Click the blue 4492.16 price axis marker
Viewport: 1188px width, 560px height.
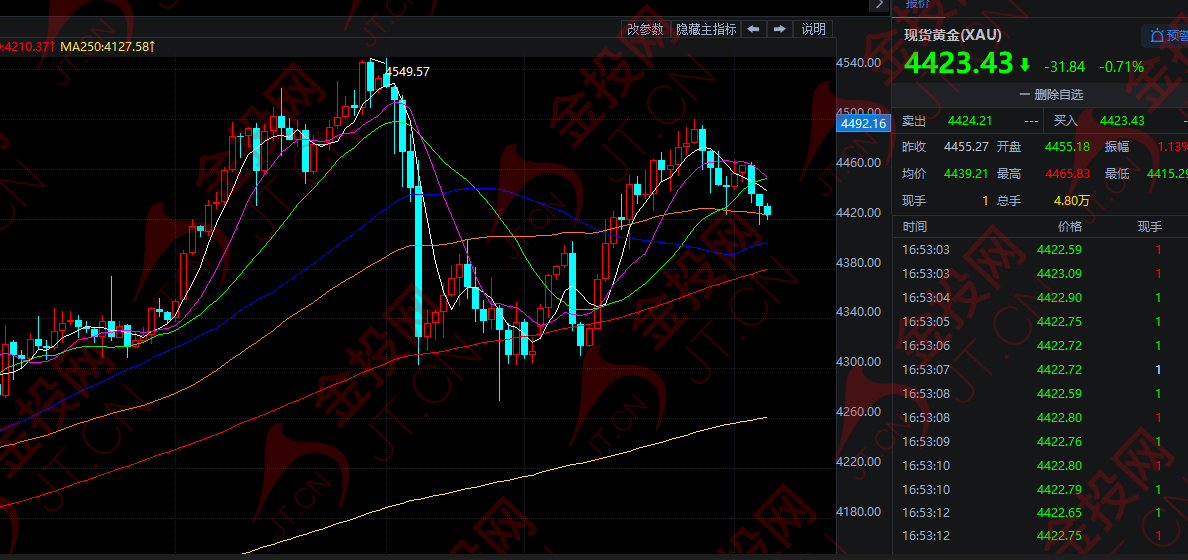point(863,124)
